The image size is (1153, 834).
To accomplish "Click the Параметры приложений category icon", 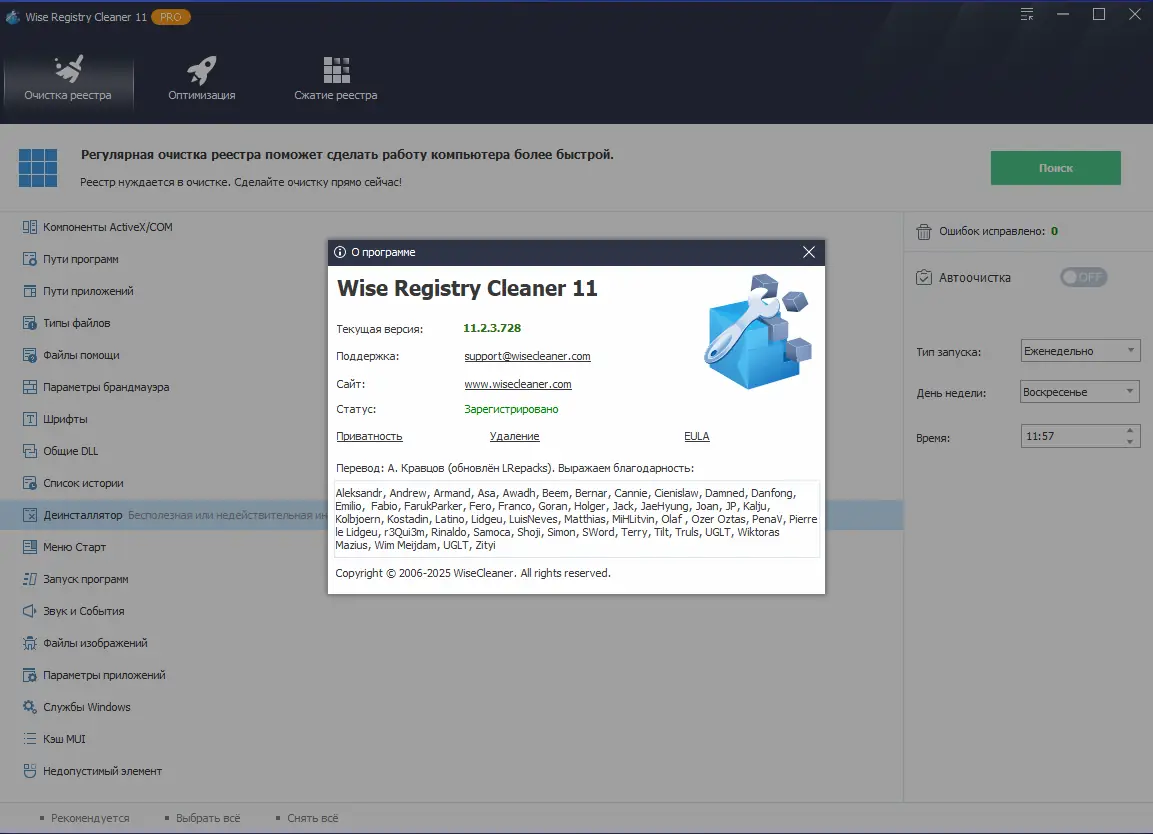I will [x=29, y=675].
